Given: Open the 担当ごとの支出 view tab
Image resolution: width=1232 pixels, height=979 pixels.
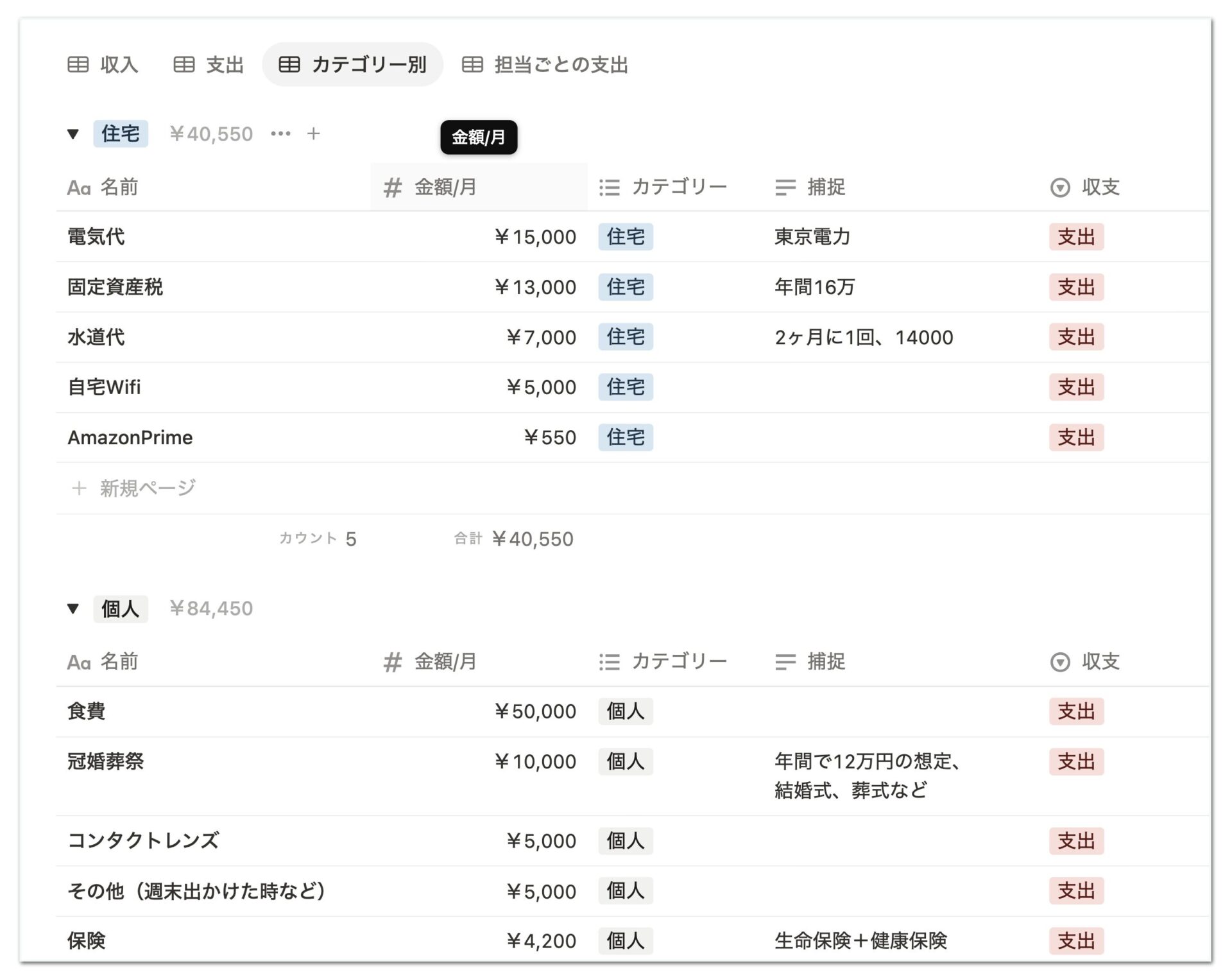Looking at the screenshot, I should click(x=545, y=64).
